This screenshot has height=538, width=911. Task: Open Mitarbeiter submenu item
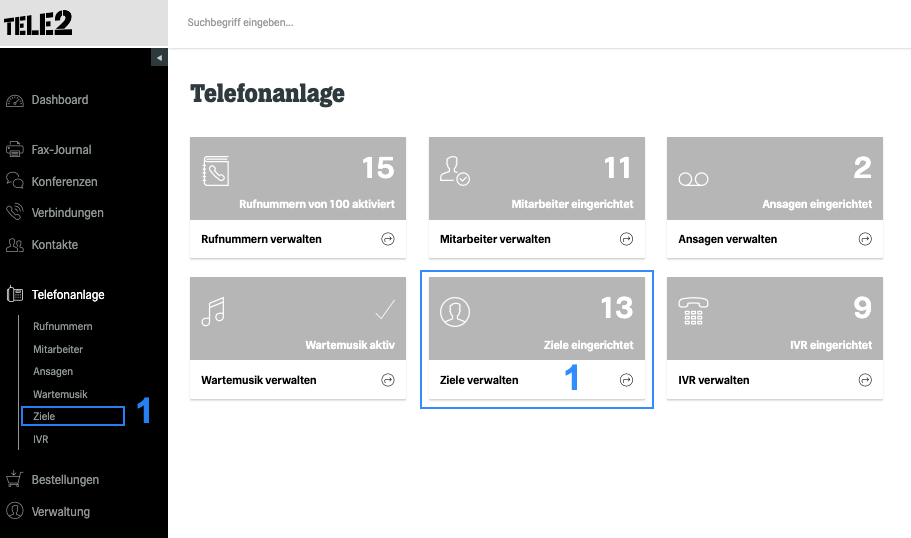[x=58, y=349]
